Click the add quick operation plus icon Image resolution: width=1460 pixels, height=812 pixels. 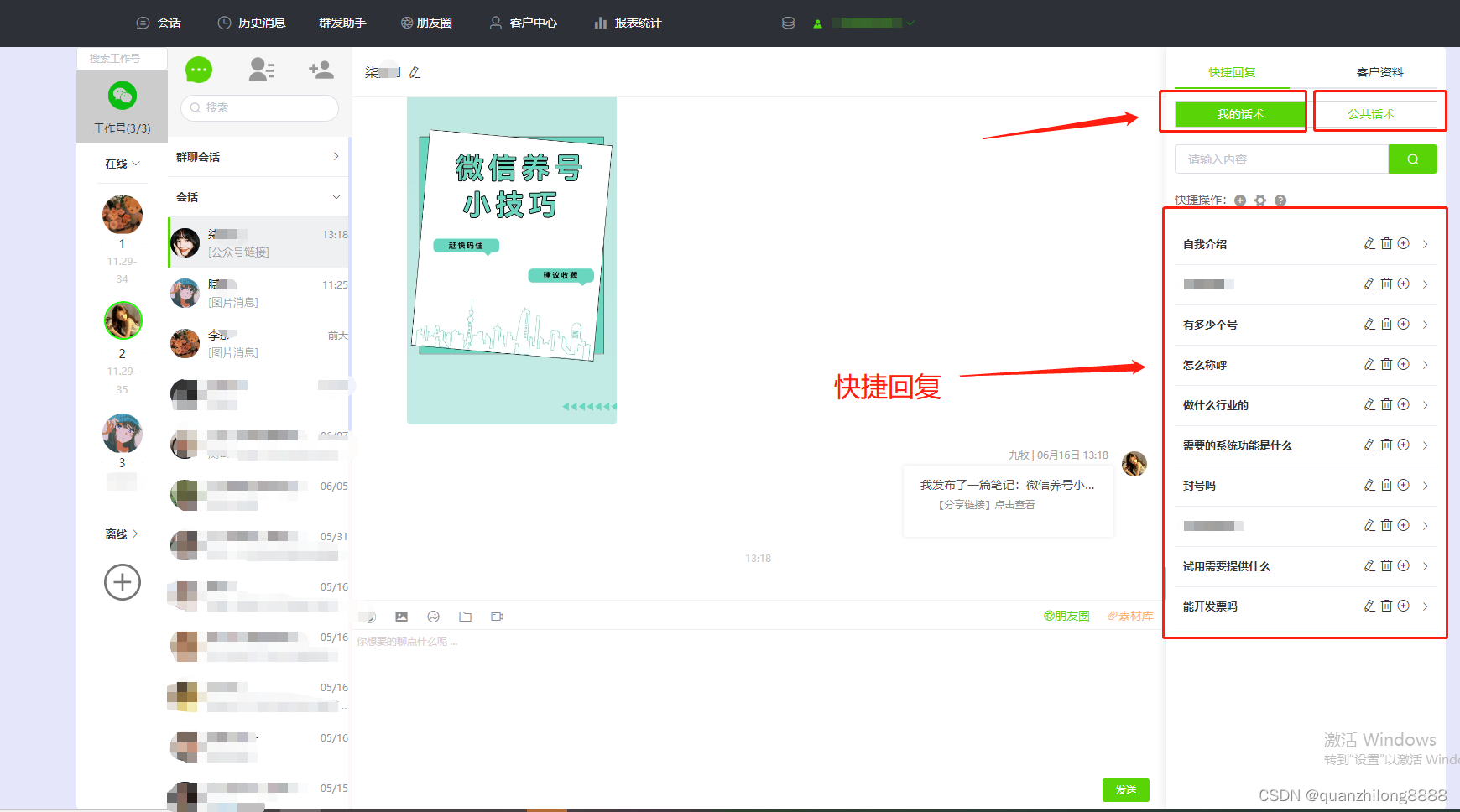tap(1240, 200)
